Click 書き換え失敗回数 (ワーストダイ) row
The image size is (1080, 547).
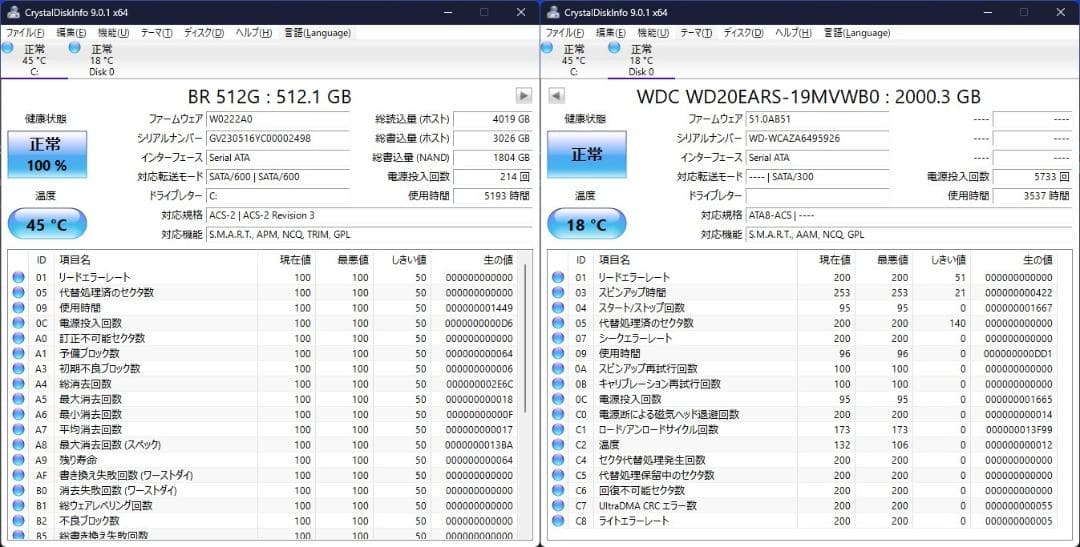[x=265, y=475]
